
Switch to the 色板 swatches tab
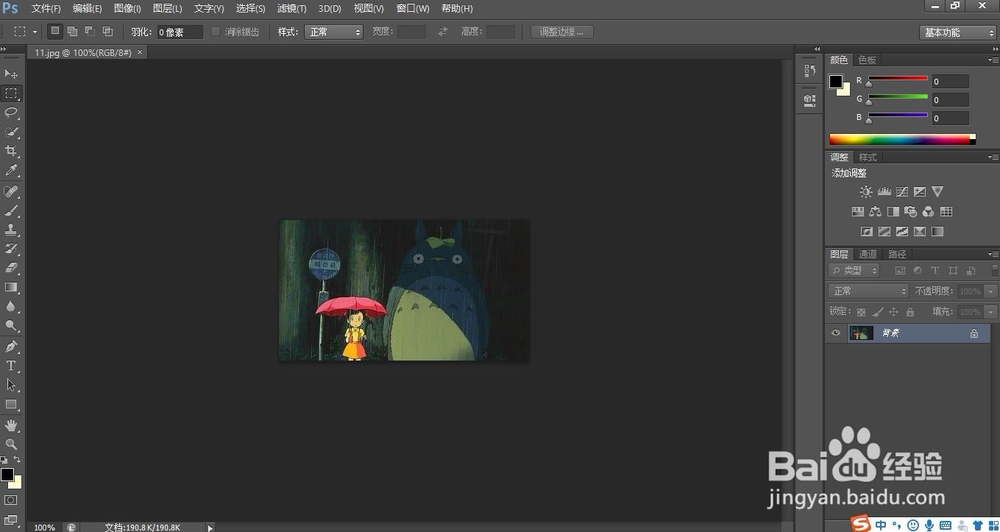click(867, 60)
